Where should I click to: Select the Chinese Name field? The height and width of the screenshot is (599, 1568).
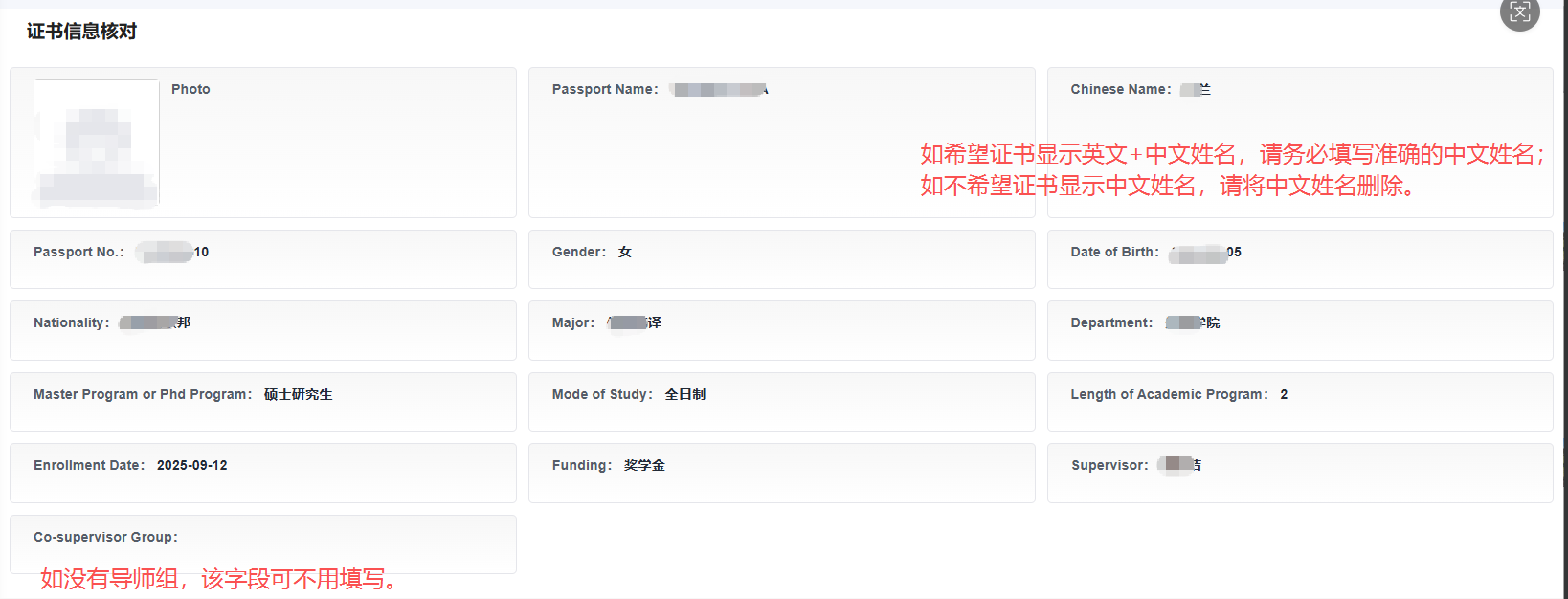[x=1300, y=143]
